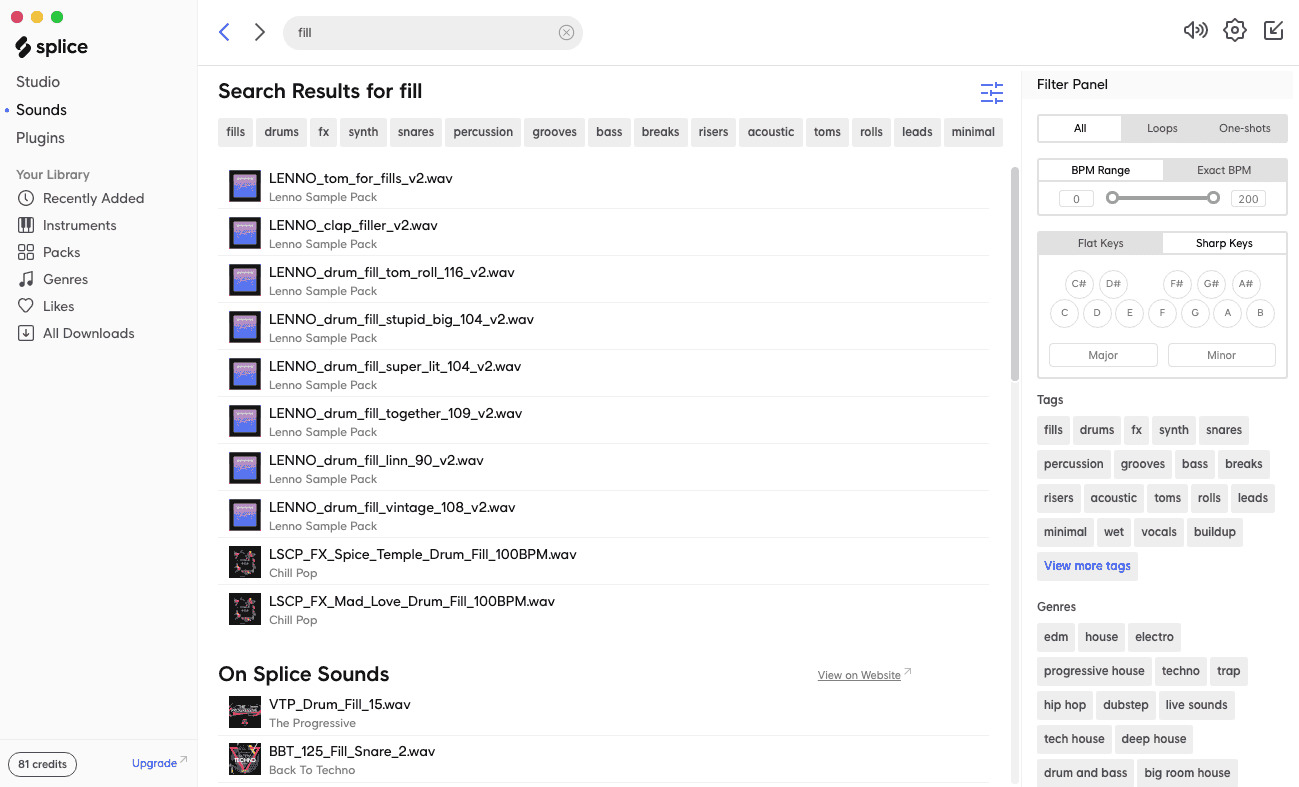Switch to BPM Range mode
1299x787 pixels.
pyautogui.click(x=1100, y=170)
